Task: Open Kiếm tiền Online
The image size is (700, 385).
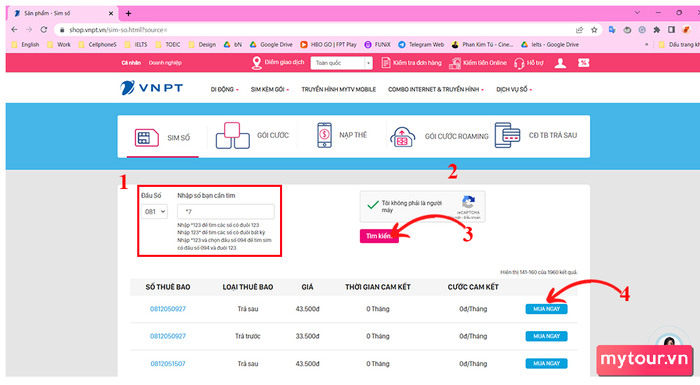Action: (478, 63)
